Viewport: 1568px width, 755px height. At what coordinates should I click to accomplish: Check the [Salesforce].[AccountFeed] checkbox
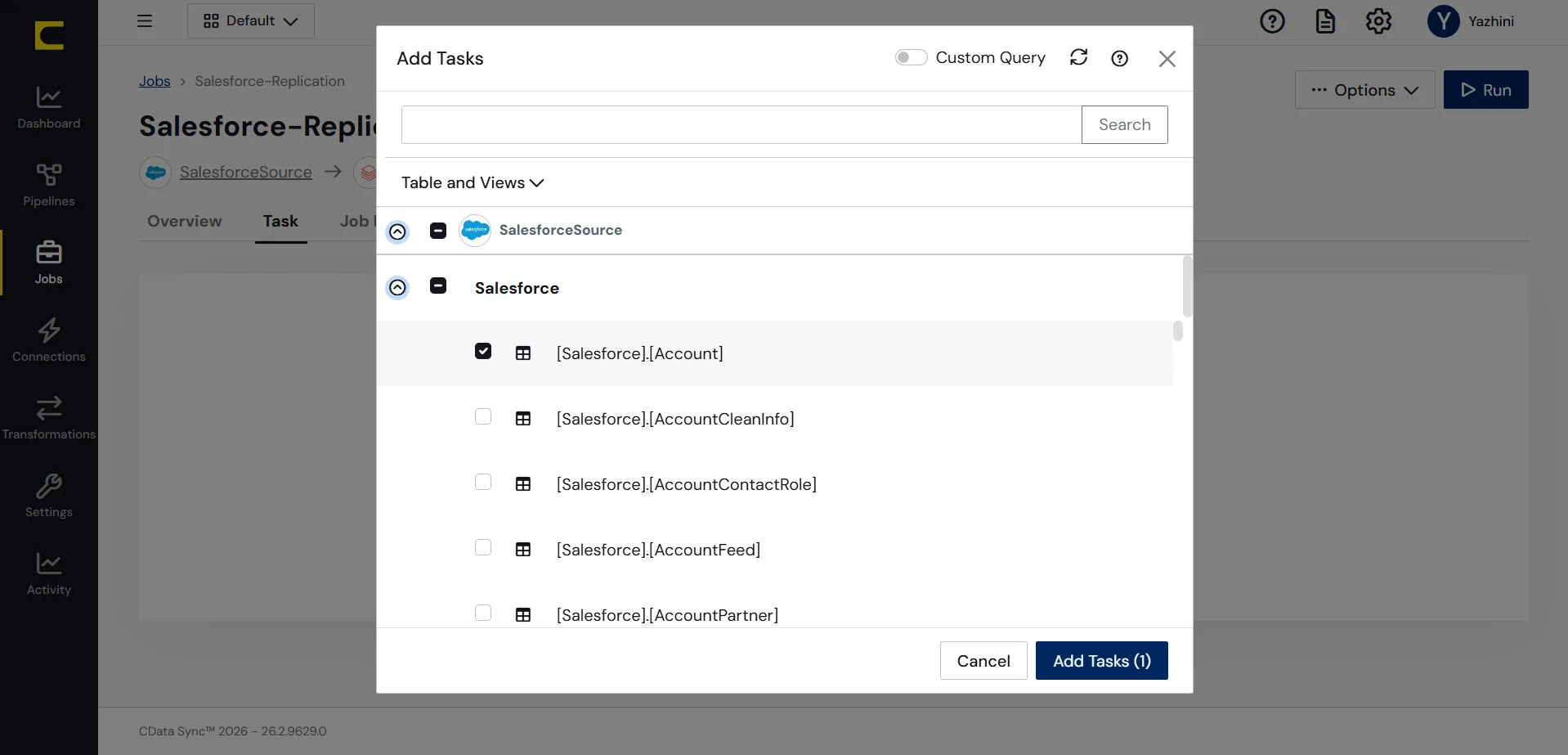[483, 547]
